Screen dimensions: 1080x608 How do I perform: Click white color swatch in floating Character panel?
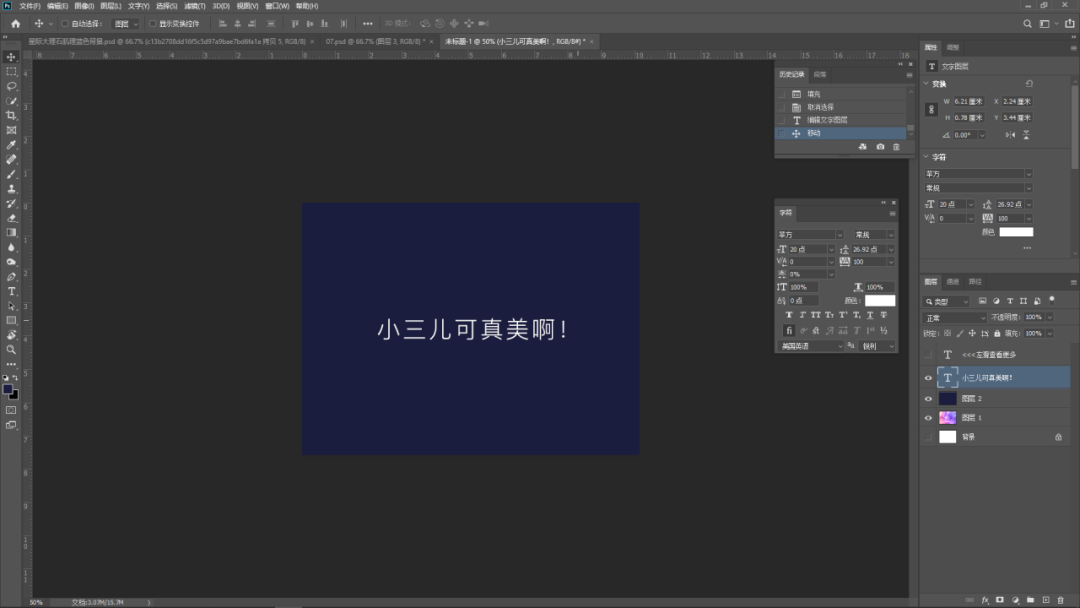[x=880, y=300]
